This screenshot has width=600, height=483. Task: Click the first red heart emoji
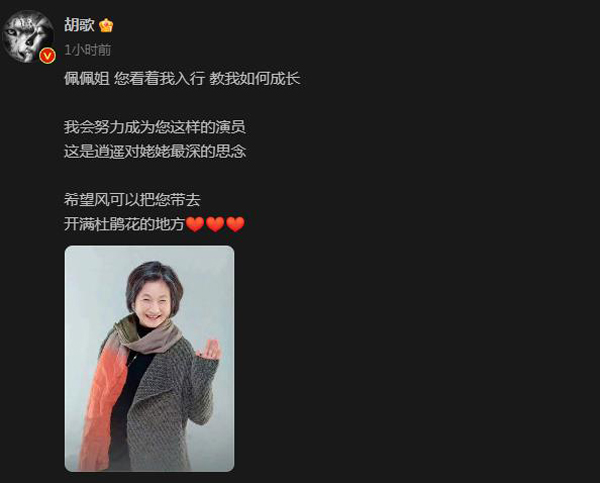(x=195, y=224)
